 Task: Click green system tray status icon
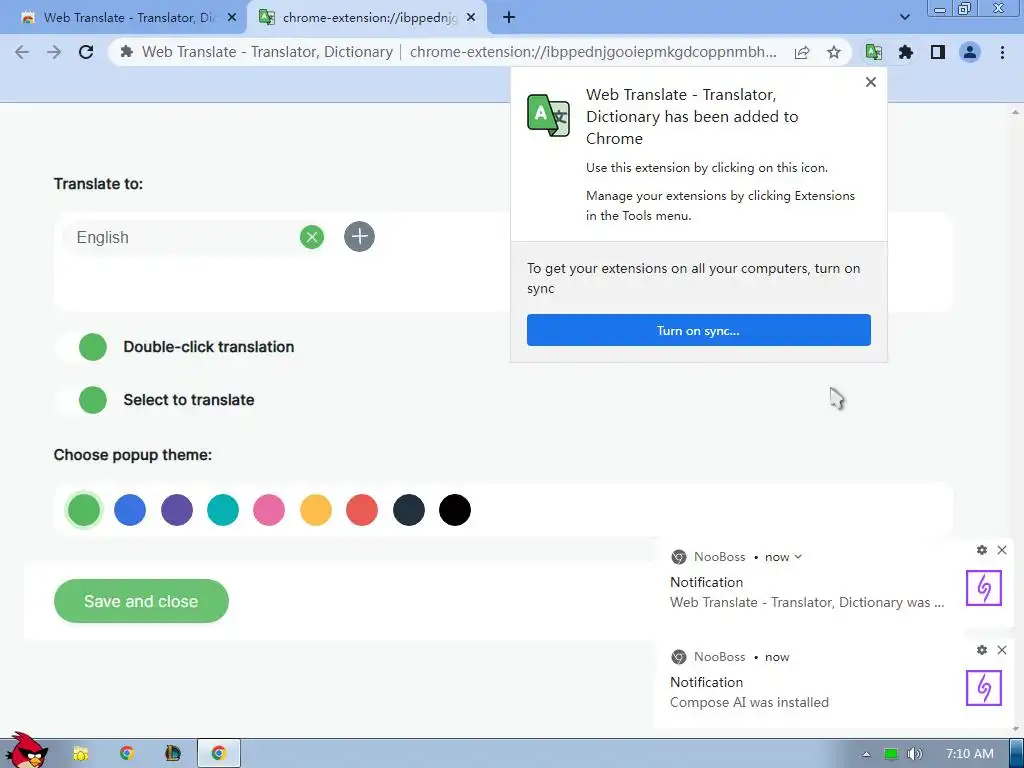[891, 754]
